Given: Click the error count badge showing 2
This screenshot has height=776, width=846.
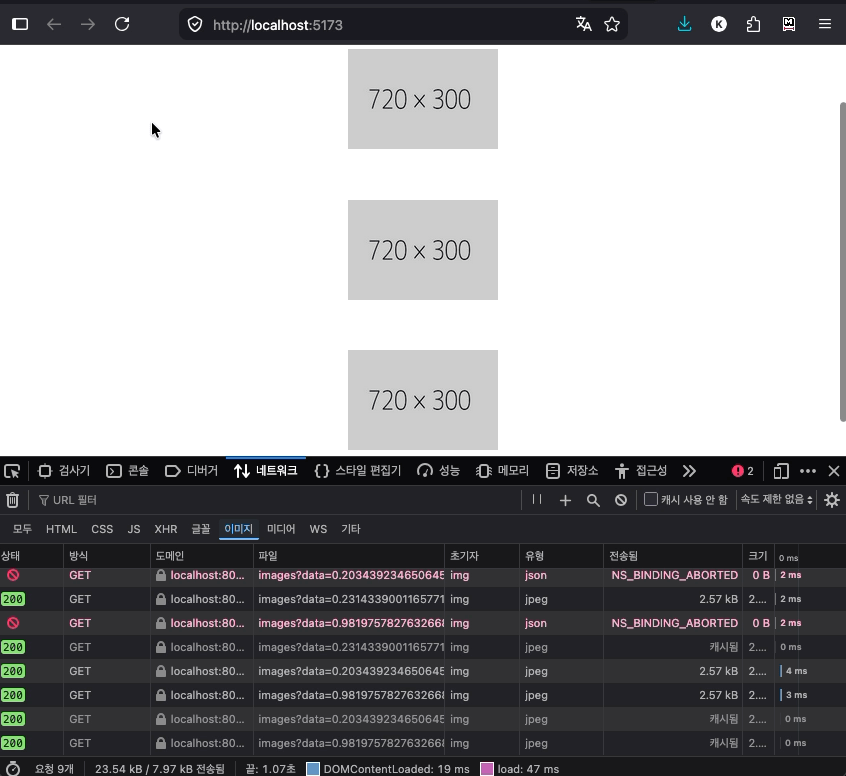Looking at the screenshot, I should click(x=742, y=470).
